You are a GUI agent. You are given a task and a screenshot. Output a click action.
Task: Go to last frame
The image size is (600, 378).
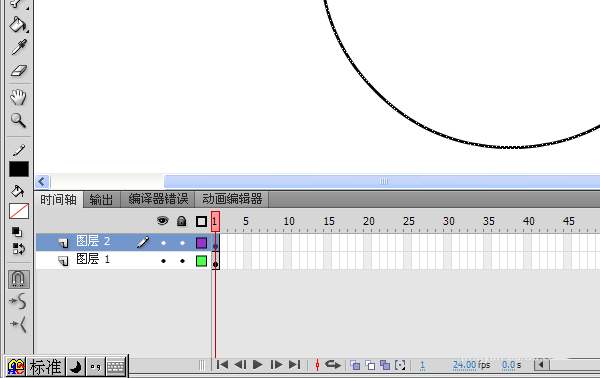pos(294,365)
